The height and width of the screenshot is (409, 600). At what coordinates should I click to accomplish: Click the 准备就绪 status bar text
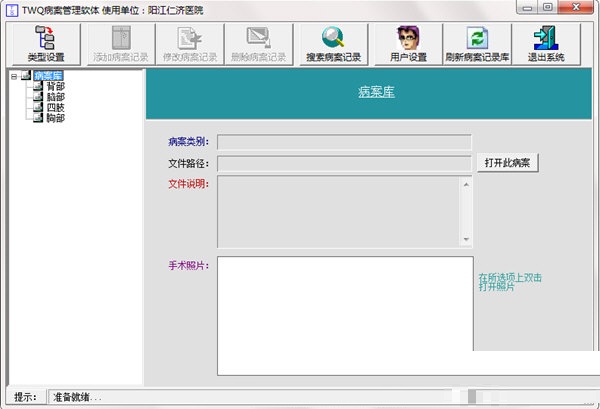click(x=77, y=398)
